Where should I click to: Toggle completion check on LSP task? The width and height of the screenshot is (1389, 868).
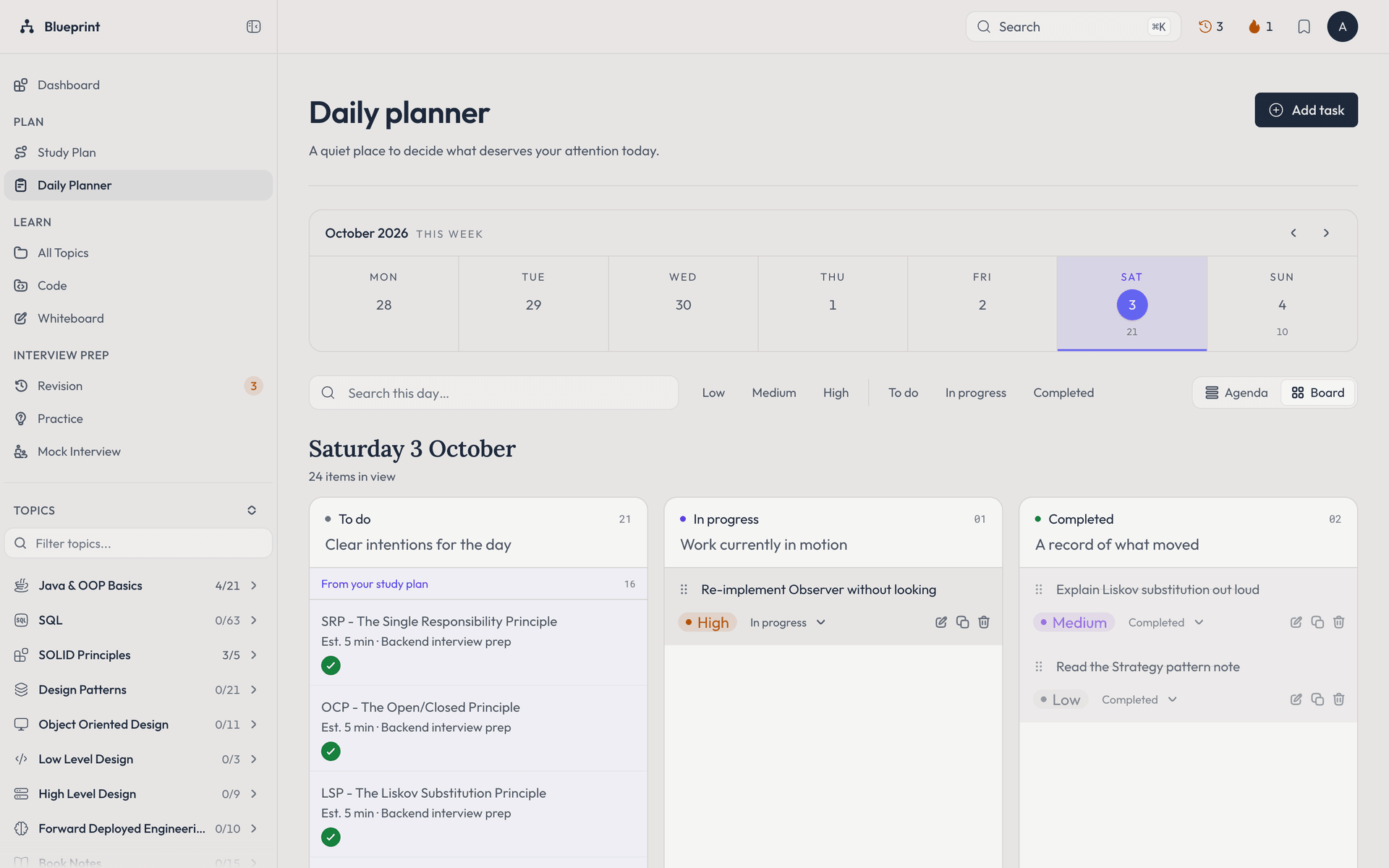pos(331,837)
